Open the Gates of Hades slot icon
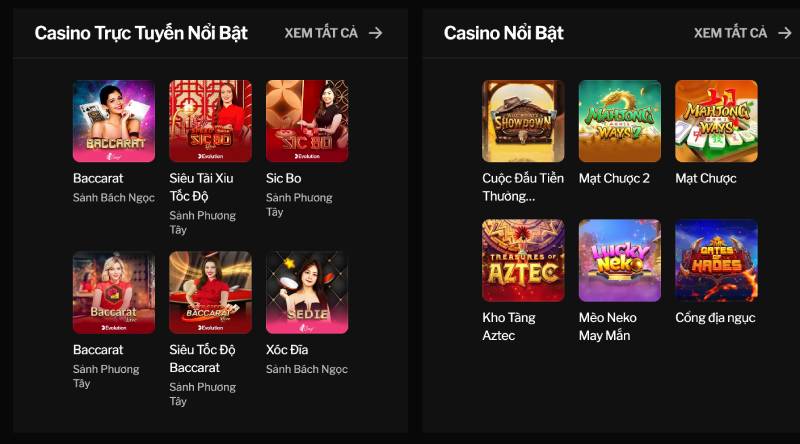 point(716,260)
